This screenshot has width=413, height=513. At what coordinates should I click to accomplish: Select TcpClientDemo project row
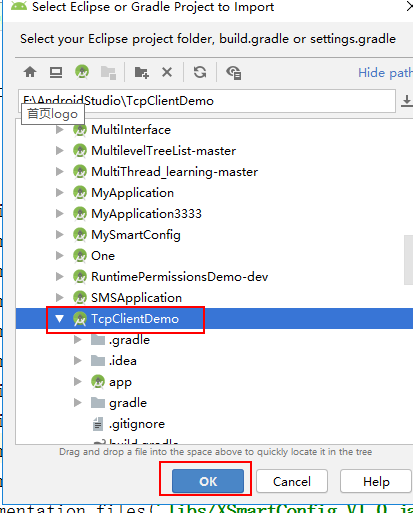214,319
